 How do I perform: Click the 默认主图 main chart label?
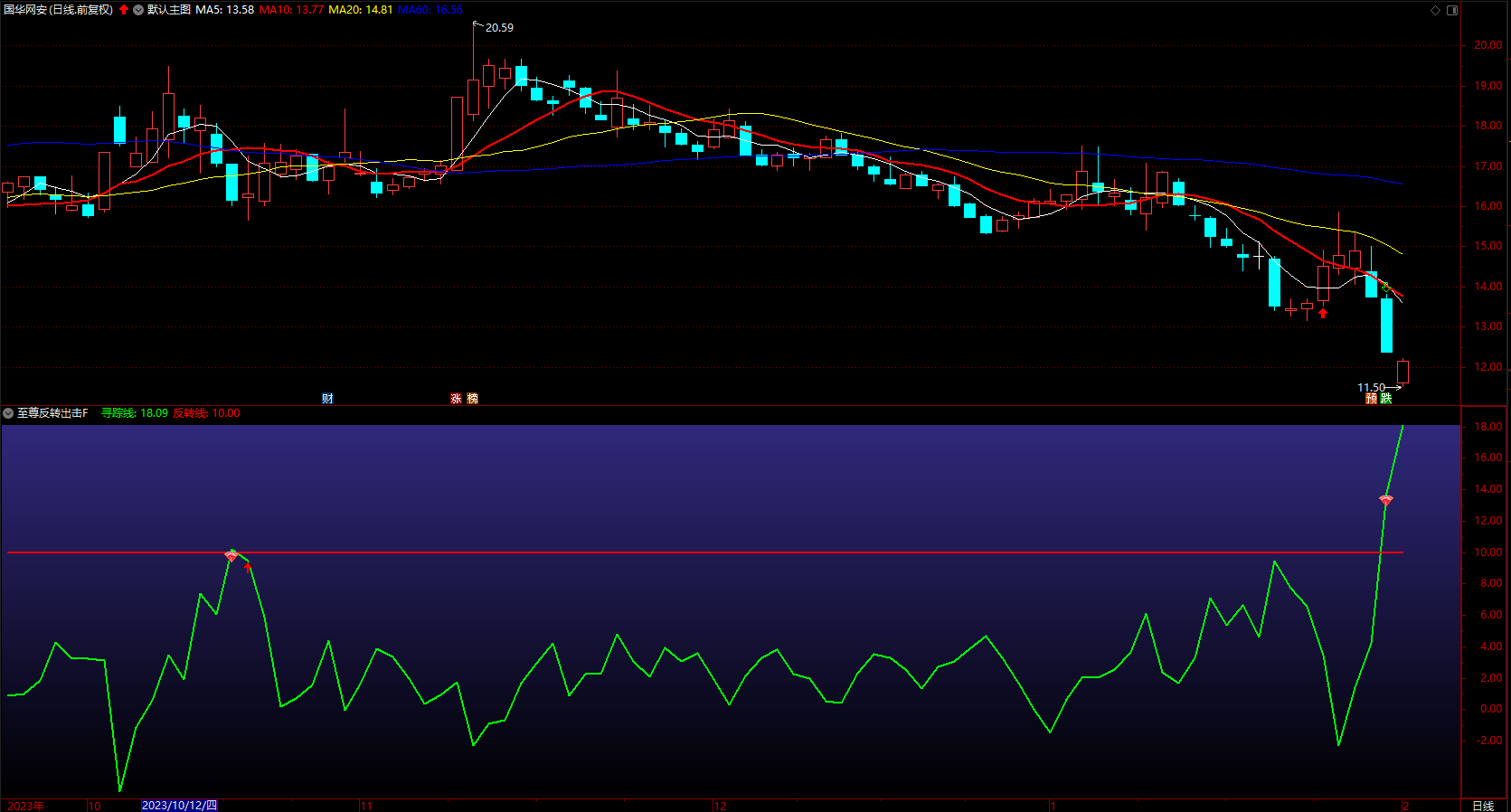pos(169,10)
